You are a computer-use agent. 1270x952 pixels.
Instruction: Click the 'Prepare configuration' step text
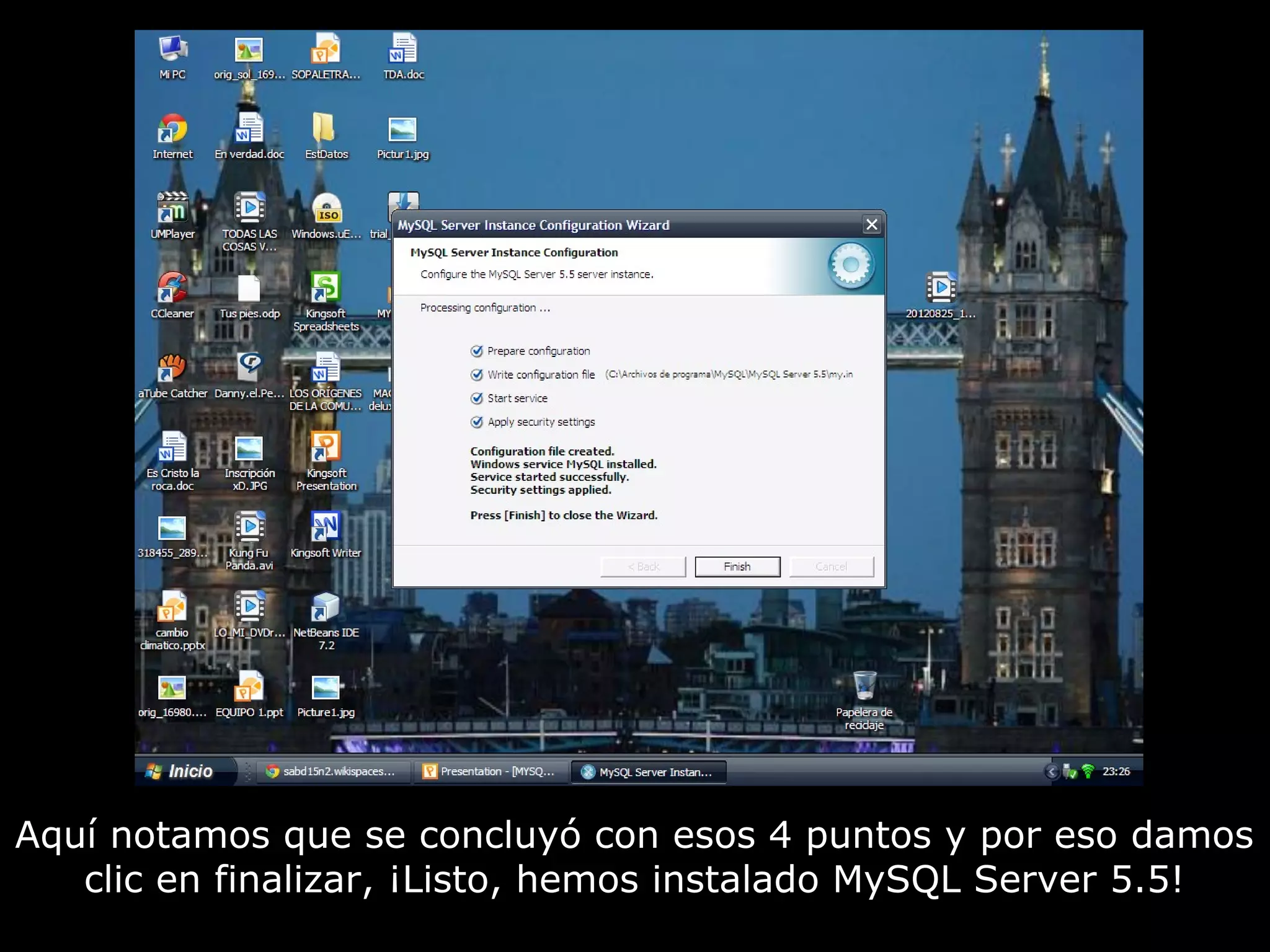point(538,351)
